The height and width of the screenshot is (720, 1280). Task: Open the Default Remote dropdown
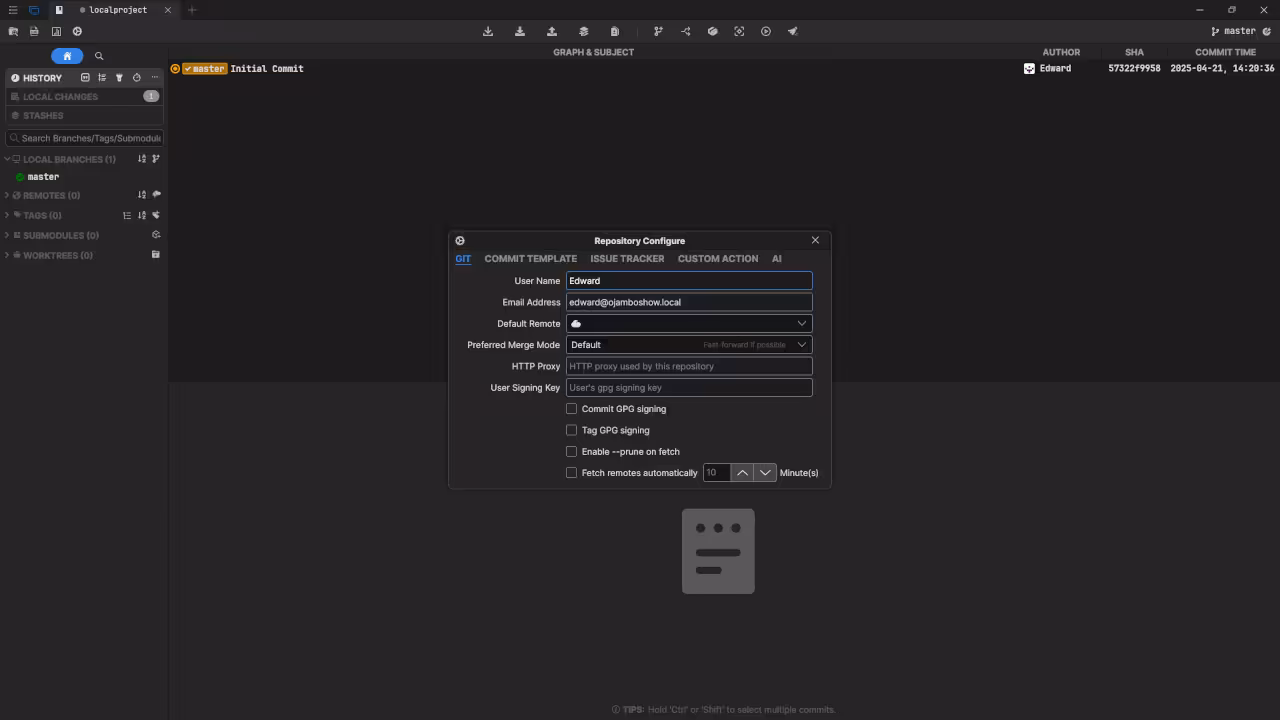689,323
